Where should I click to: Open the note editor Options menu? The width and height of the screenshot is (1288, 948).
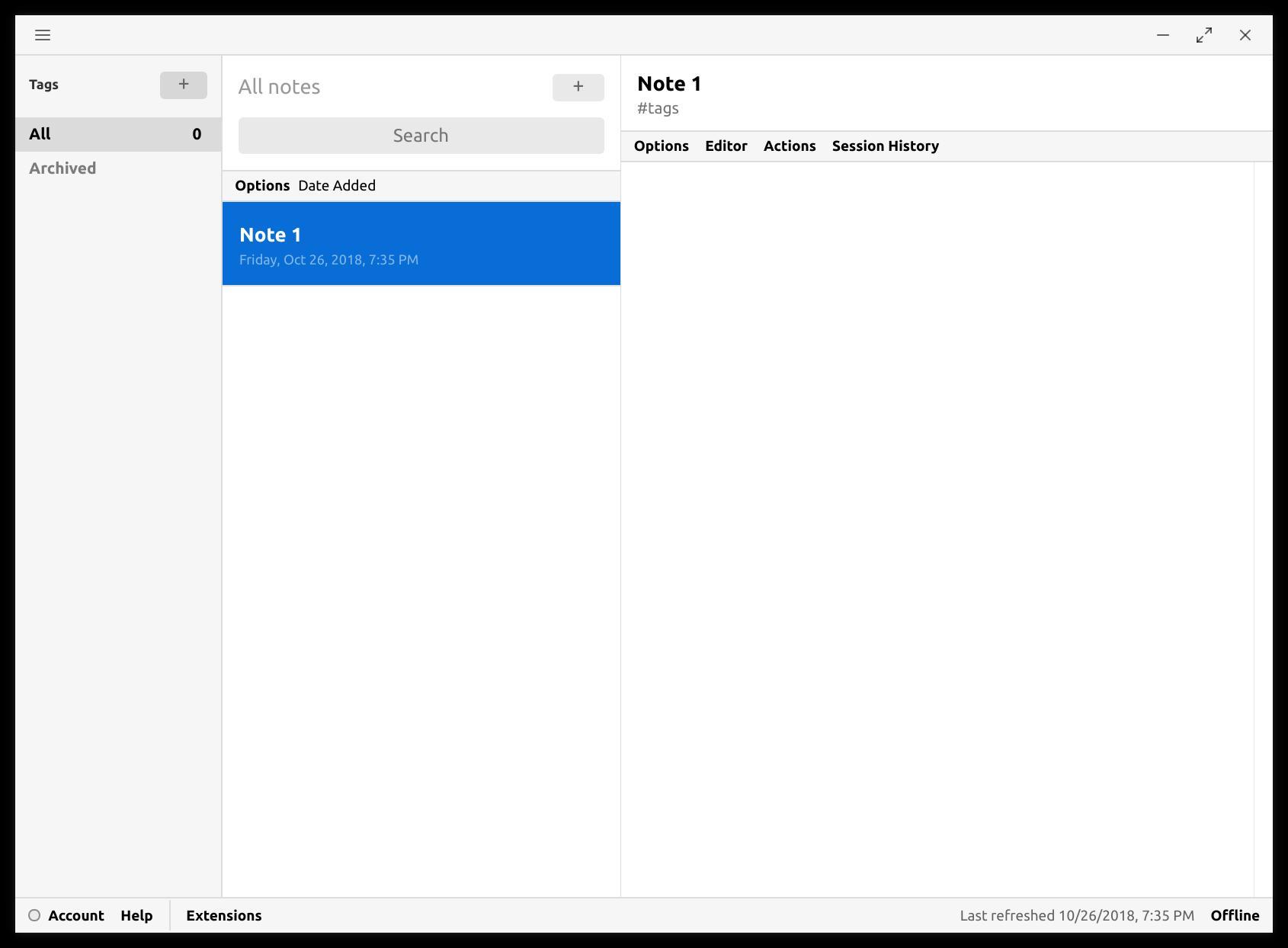click(x=662, y=146)
